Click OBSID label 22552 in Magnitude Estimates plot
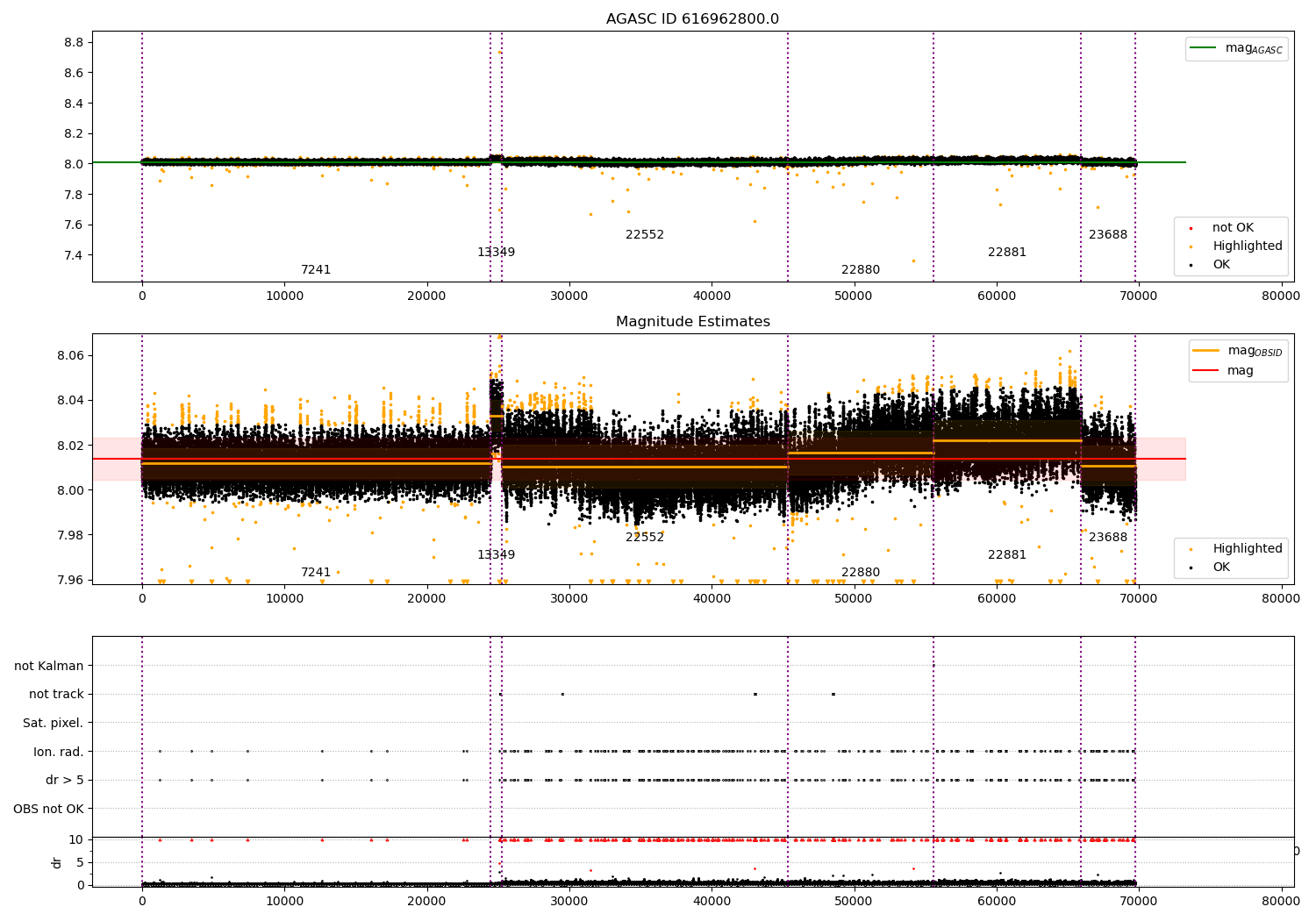The image size is (1316, 921). (645, 537)
